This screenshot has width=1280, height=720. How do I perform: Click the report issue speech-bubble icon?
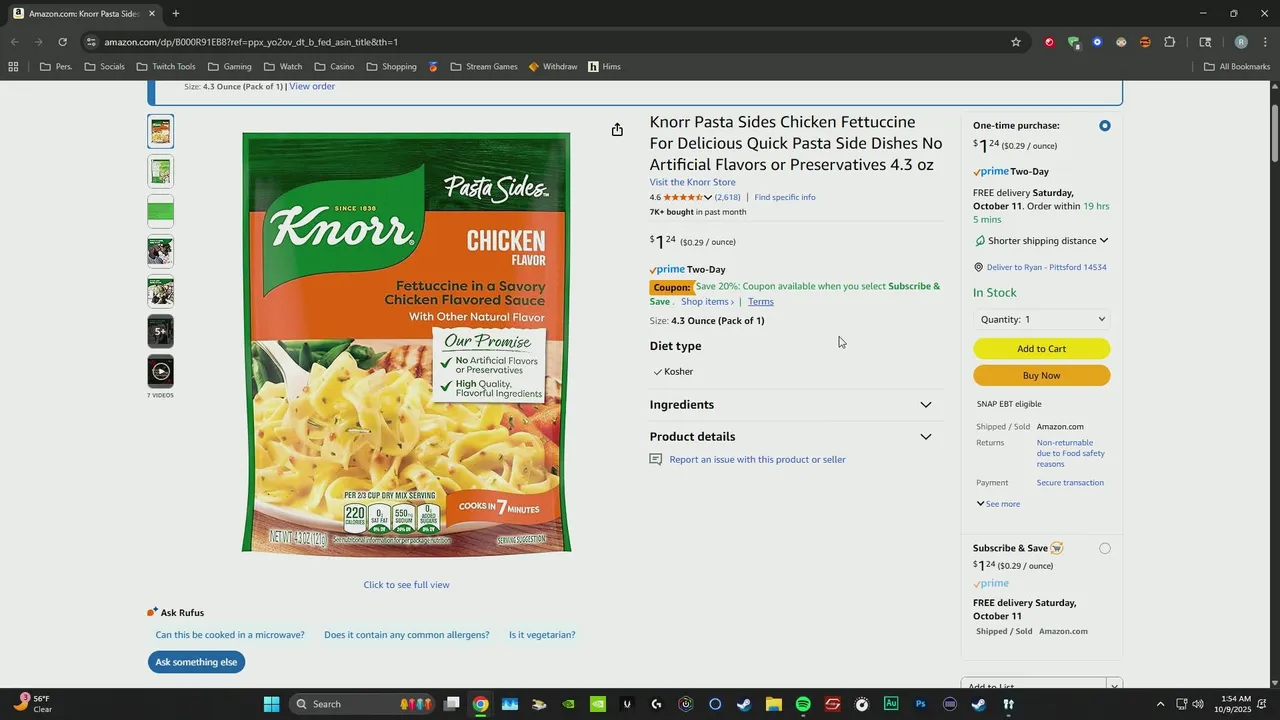pyautogui.click(x=656, y=460)
